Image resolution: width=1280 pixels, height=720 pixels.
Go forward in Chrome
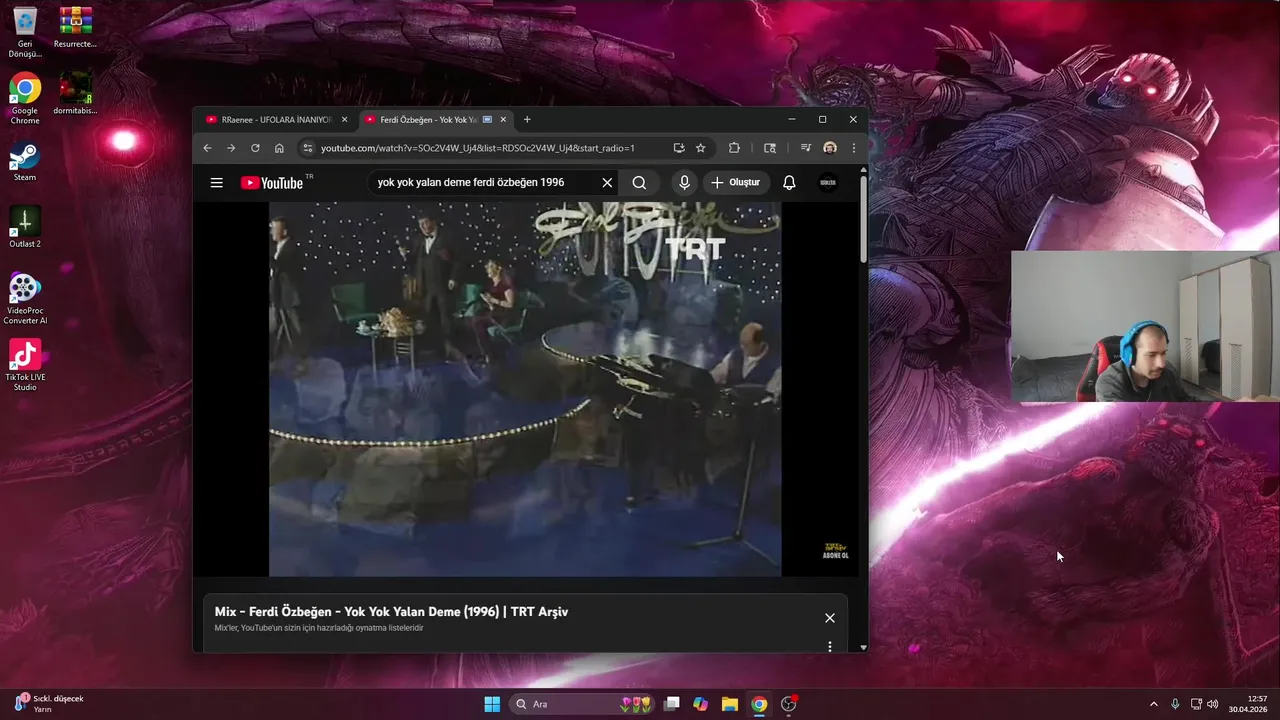pyautogui.click(x=231, y=148)
